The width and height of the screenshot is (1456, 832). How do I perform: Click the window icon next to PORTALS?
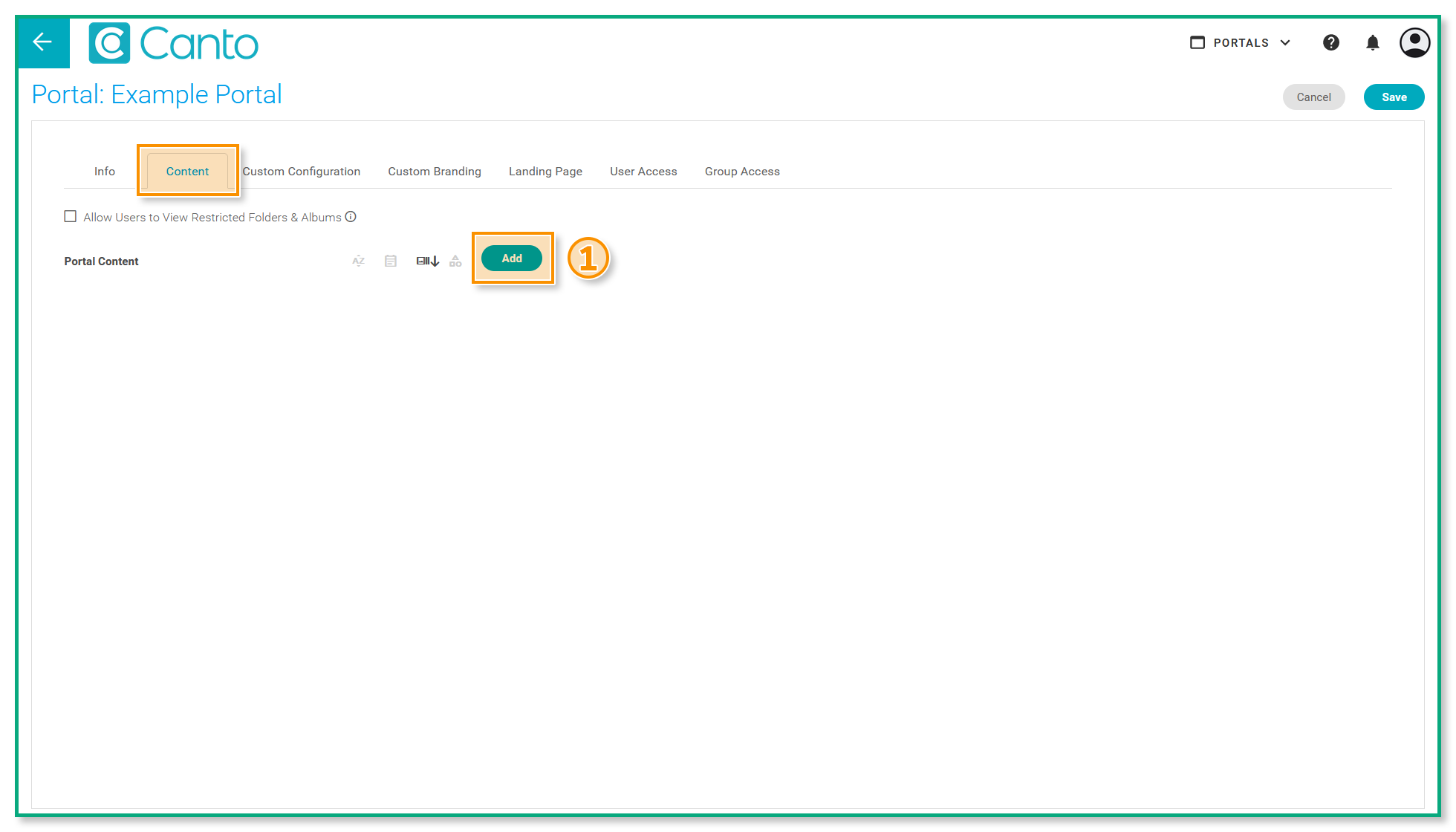pyautogui.click(x=1197, y=42)
